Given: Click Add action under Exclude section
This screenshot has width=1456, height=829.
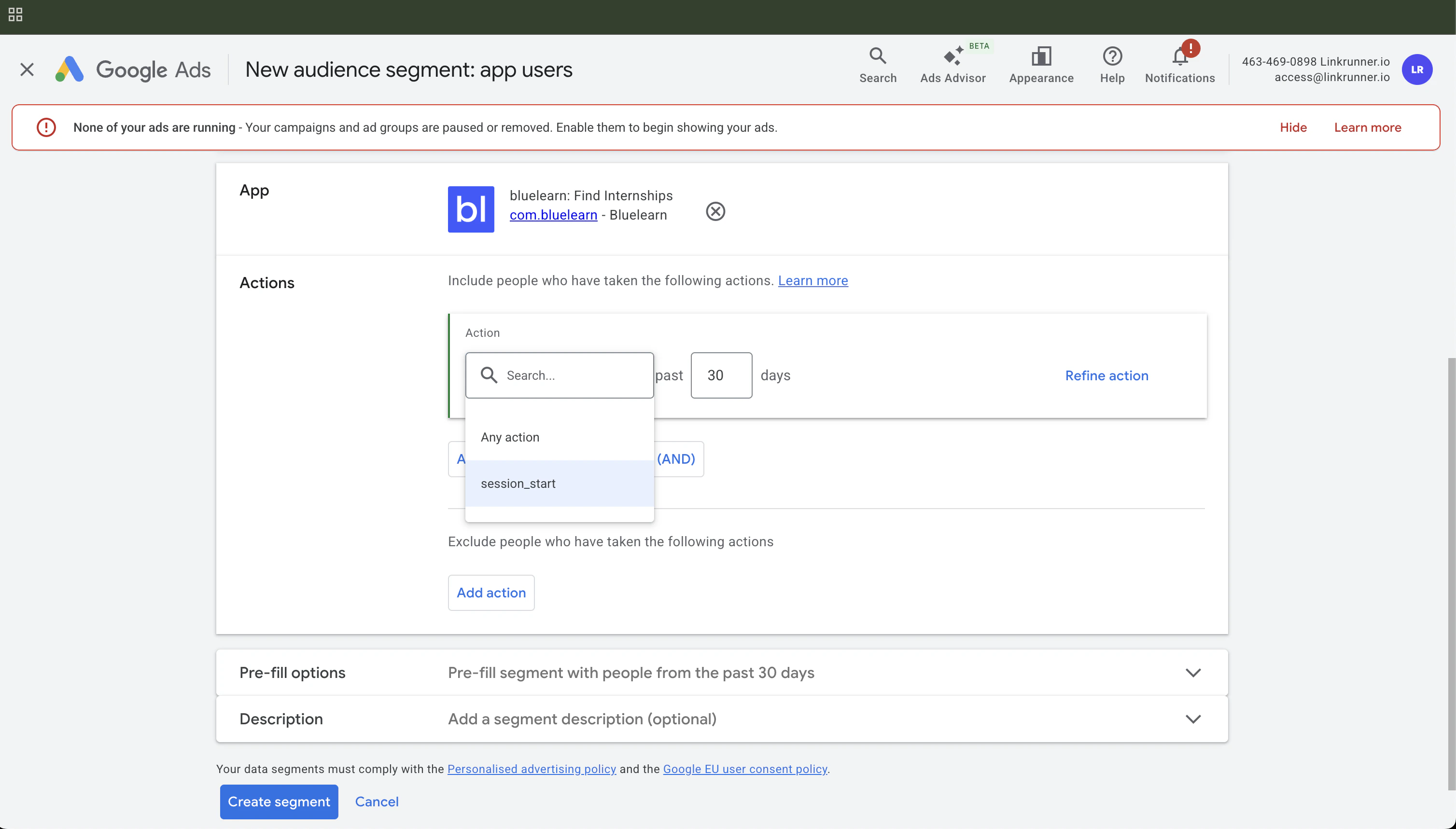Looking at the screenshot, I should [x=490, y=593].
